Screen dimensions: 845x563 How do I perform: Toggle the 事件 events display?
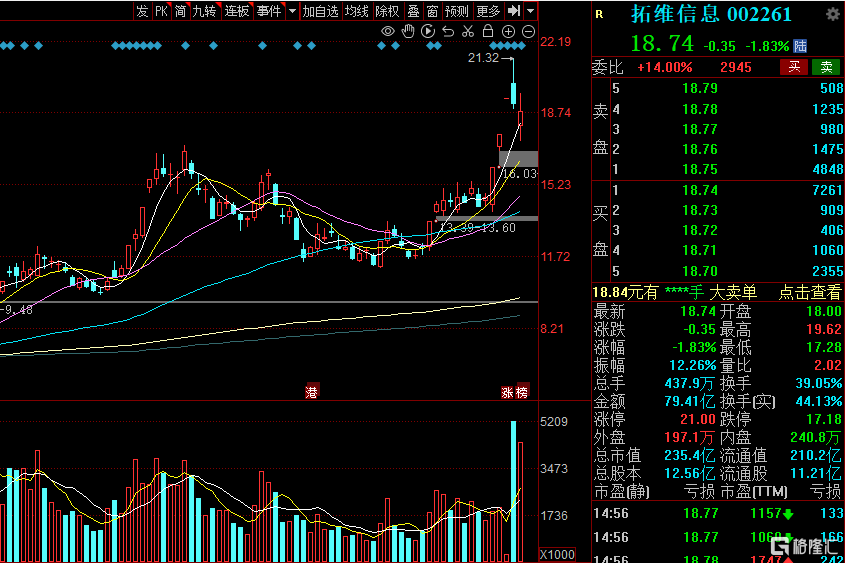click(x=269, y=11)
